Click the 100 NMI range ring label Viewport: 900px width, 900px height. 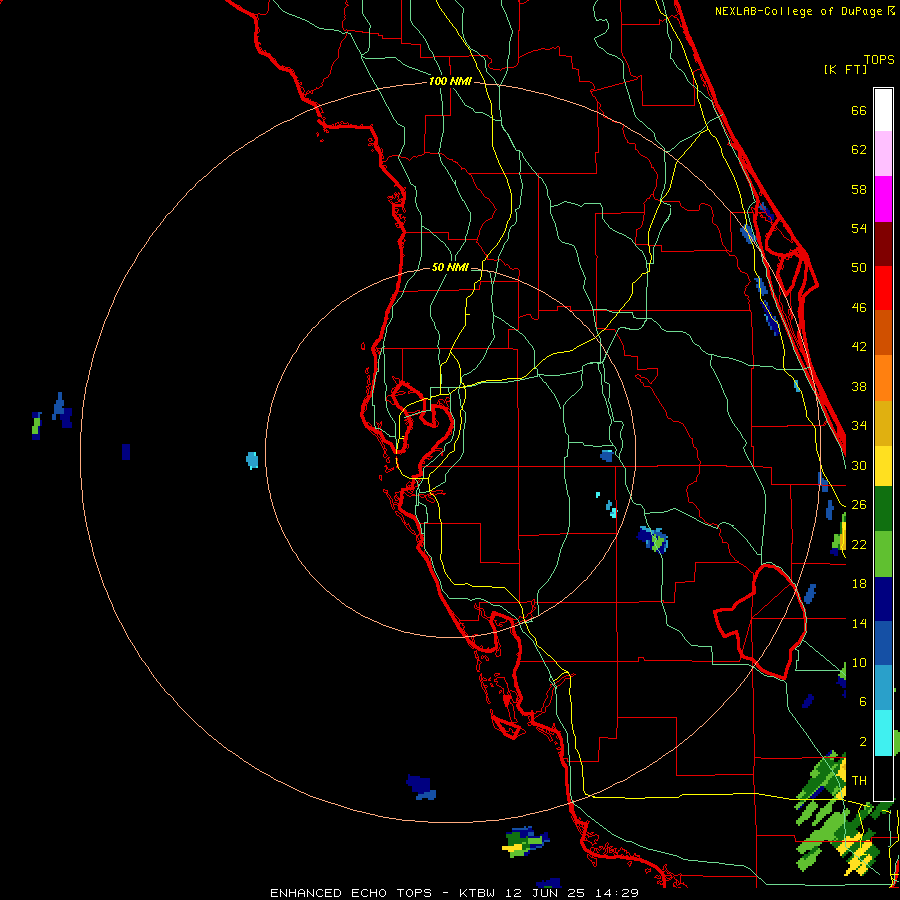(450, 82)
